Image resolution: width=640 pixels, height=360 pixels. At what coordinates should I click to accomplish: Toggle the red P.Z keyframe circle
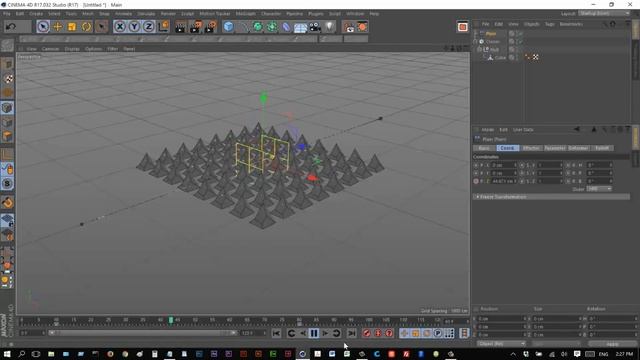(x=476, y=181)
